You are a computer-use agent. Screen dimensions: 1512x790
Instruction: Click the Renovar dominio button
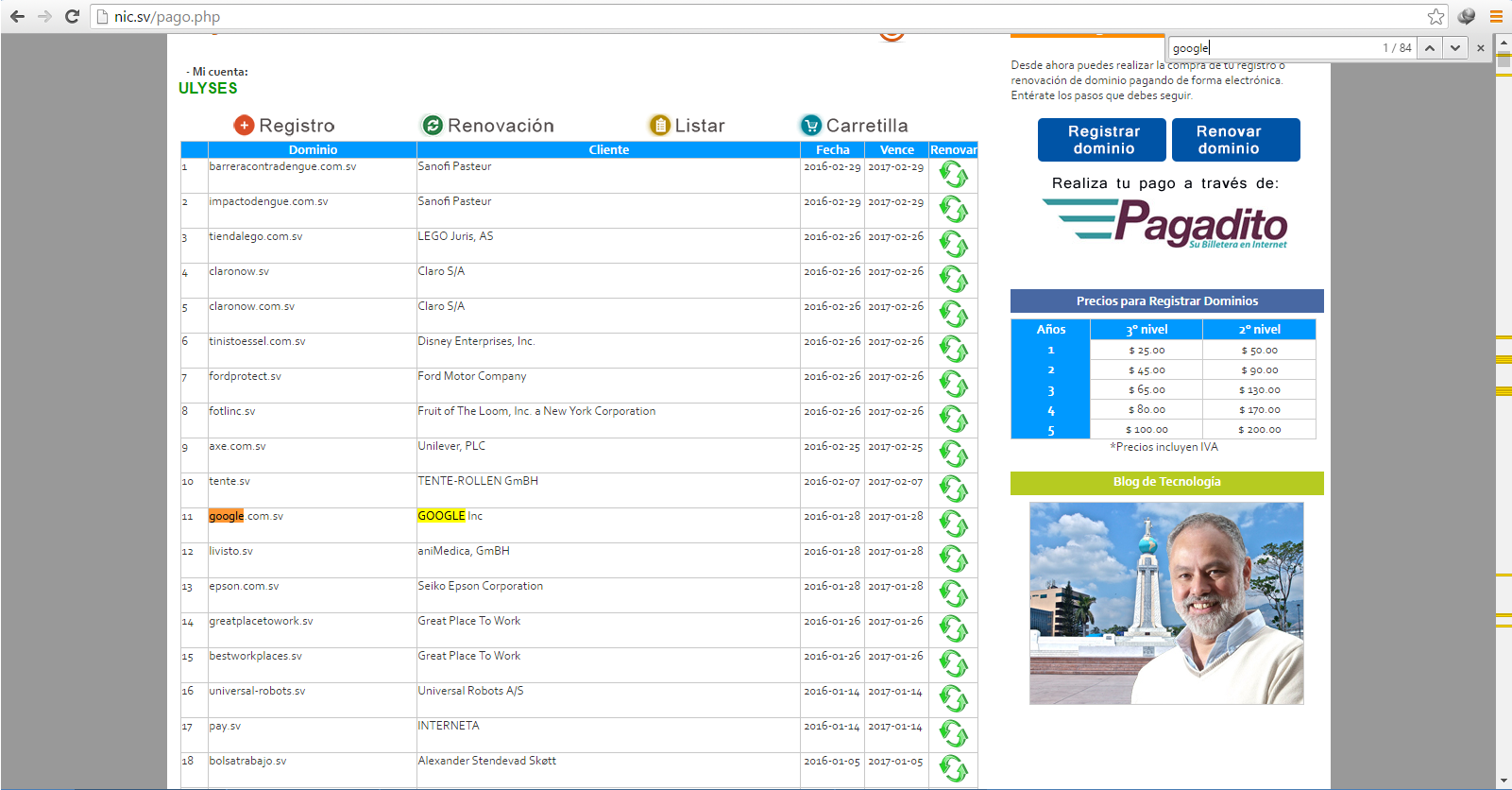(1236, 140)
